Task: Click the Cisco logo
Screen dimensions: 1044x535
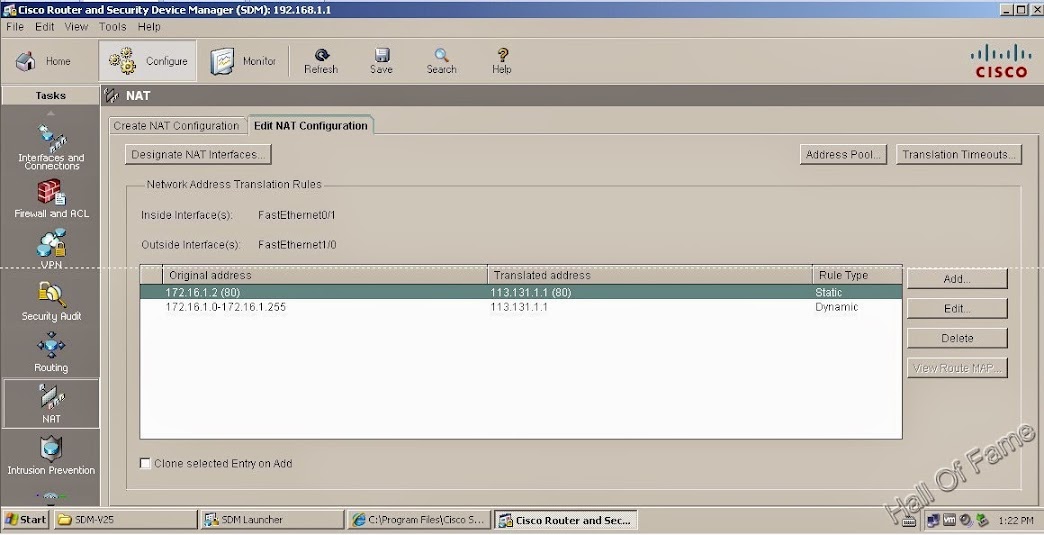Action: (1001, 61)
